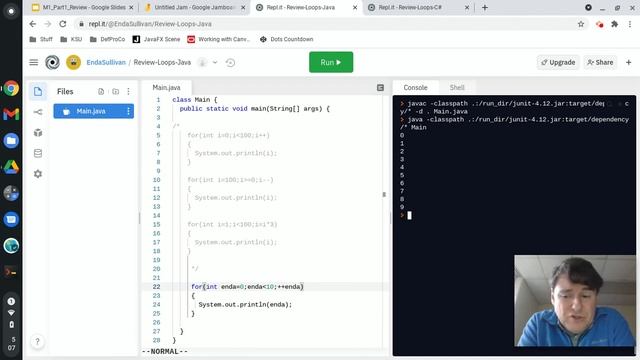Open the browser extensions puzzle icon
Image resolution: width=640 pixels, height=360 pixels.
click(614, 24)
